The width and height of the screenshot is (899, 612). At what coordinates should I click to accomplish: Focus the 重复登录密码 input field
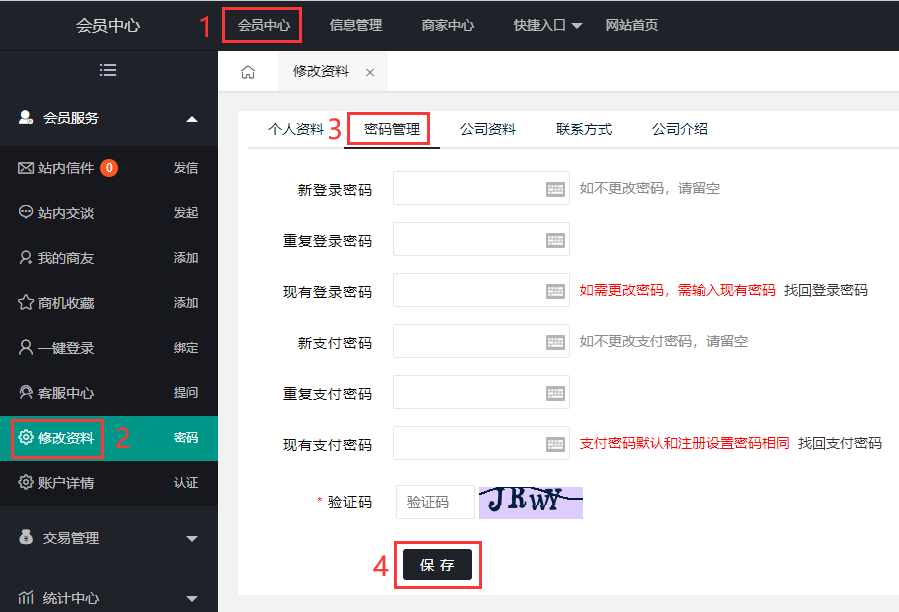pos(481,239)
